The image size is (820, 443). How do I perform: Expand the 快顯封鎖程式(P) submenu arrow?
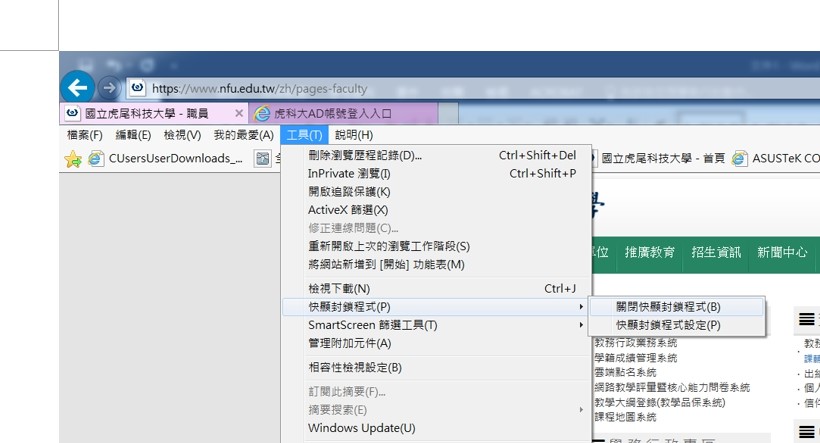pyautogui.click(x=581, y=307)
